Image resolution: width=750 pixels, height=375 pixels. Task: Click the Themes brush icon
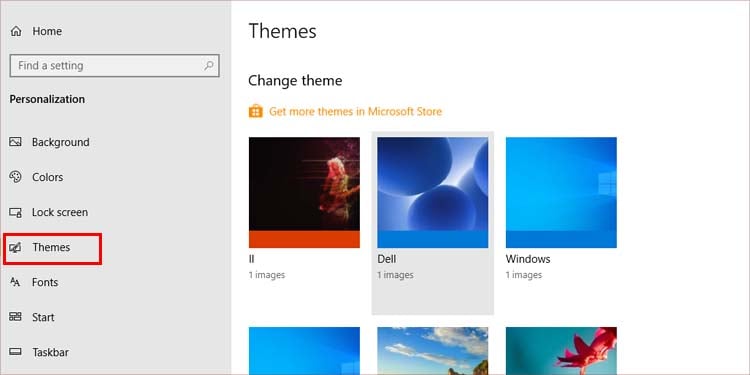[15, 247]
